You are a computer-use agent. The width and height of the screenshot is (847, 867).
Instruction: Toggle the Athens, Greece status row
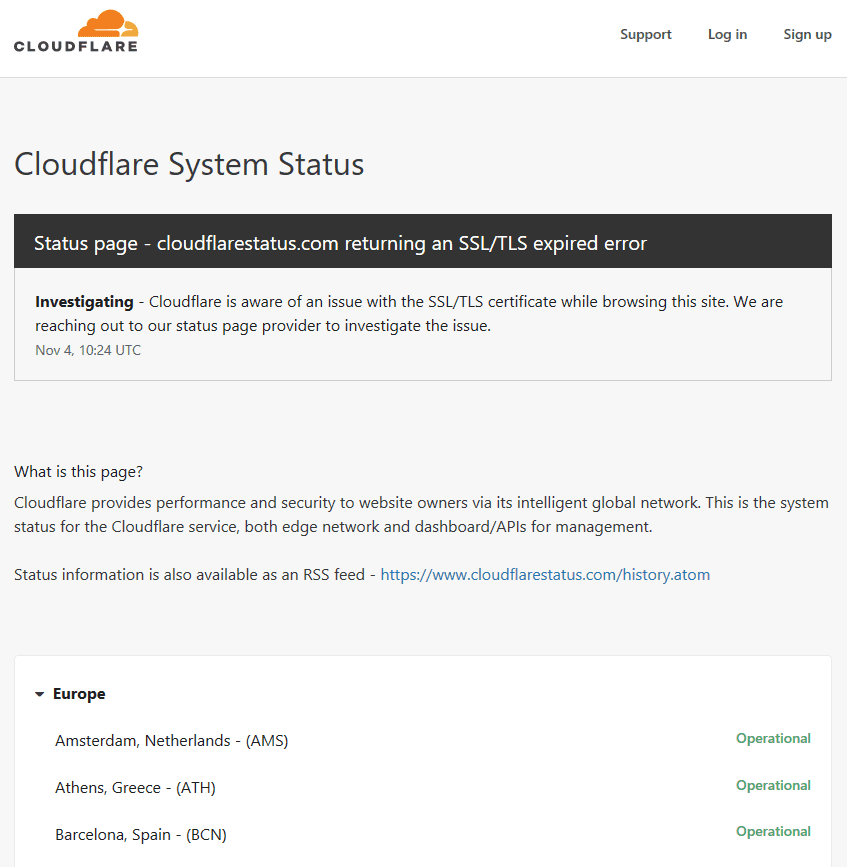click(135, 787)
